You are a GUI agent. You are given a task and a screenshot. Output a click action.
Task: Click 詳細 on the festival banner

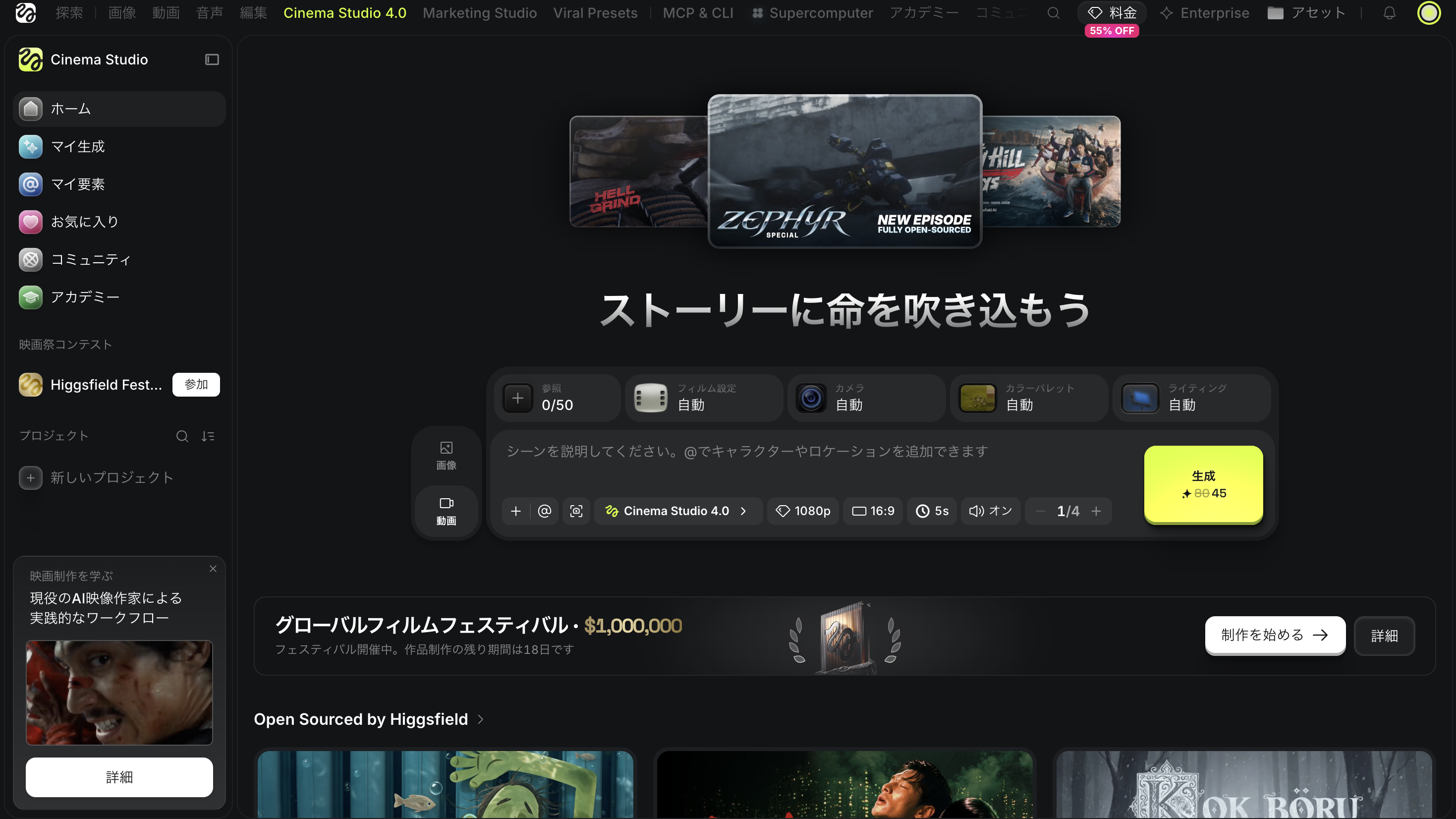point(1384,636)
